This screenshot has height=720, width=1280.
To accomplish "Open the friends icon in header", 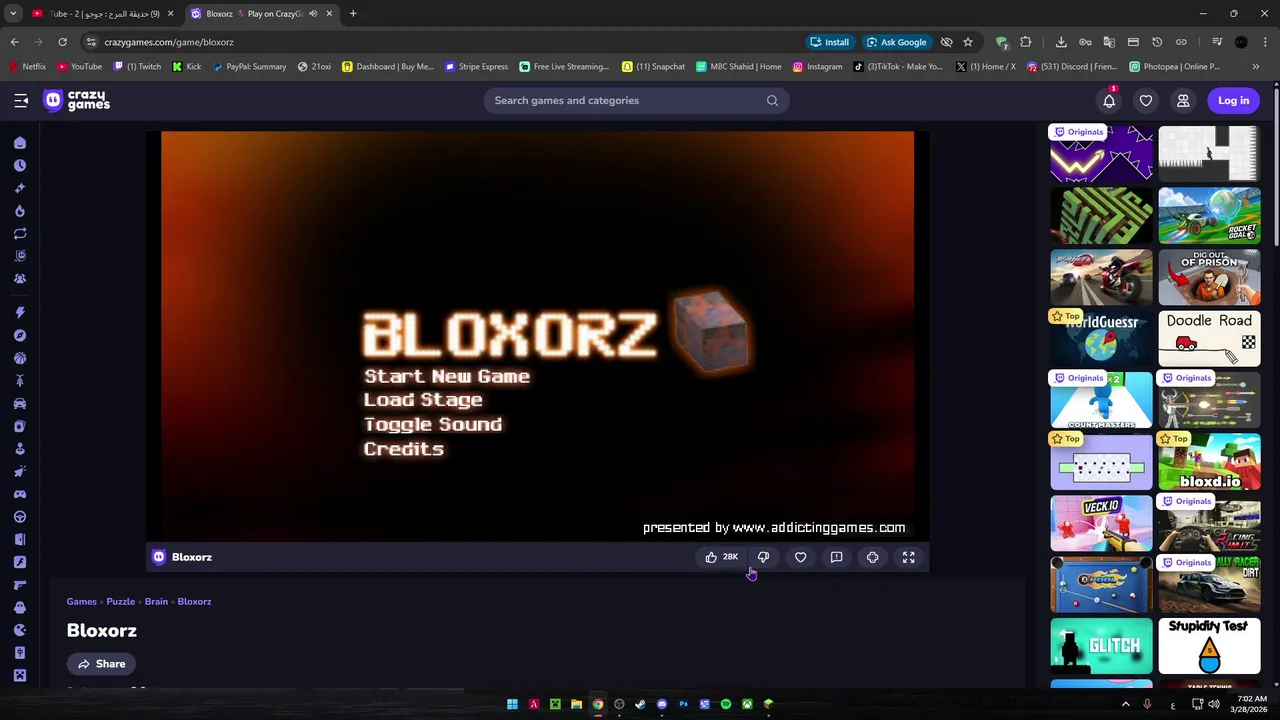I will 1183,100.
